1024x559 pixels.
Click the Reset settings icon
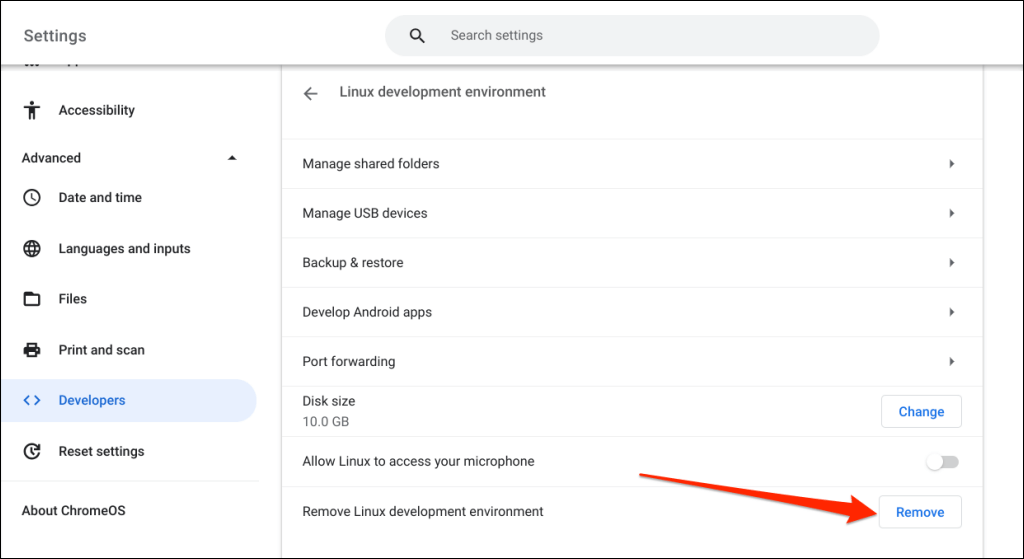click(x=32, y=451)
